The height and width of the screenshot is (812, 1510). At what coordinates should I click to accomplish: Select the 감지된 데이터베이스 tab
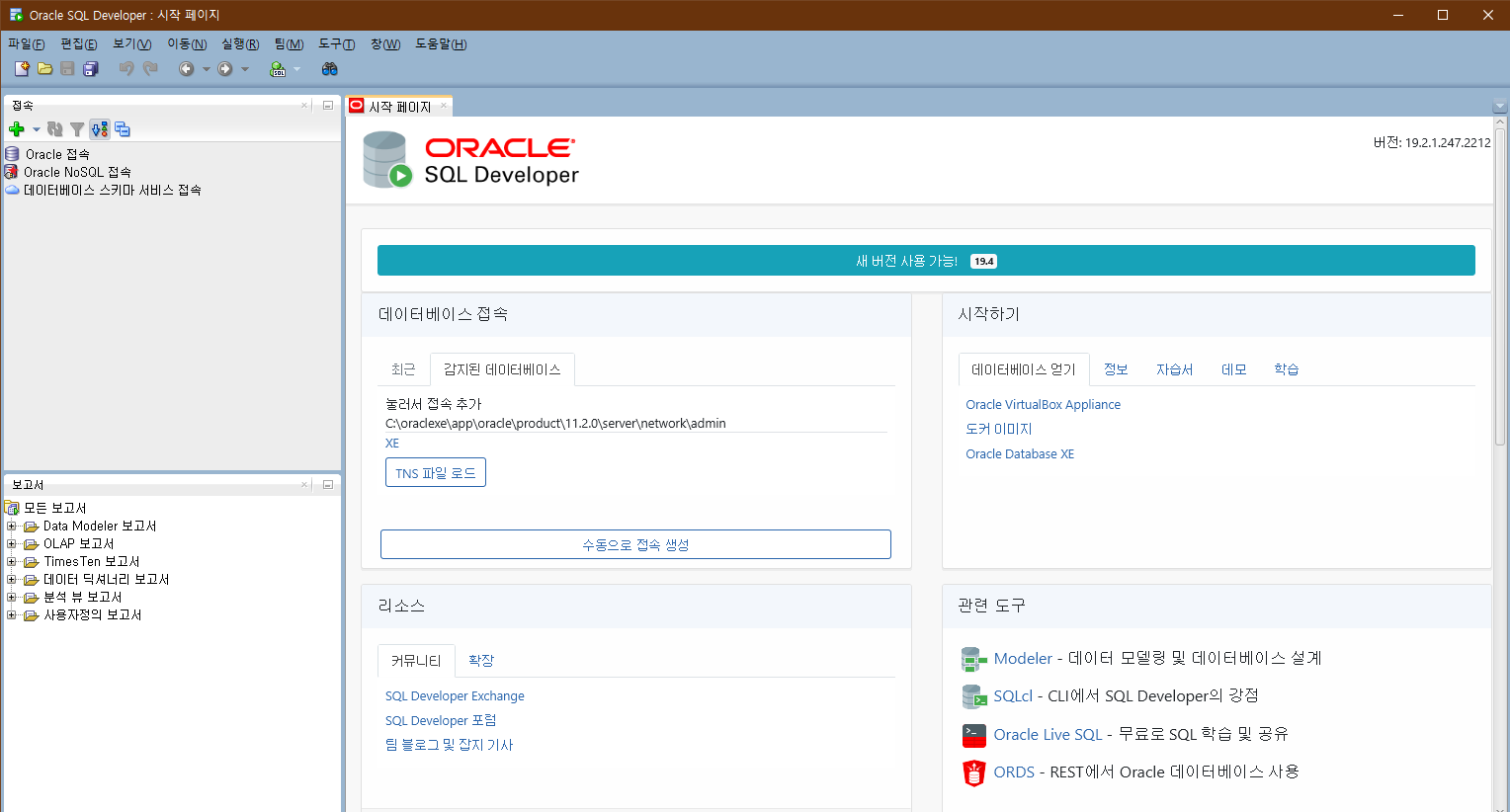point(502,369)
